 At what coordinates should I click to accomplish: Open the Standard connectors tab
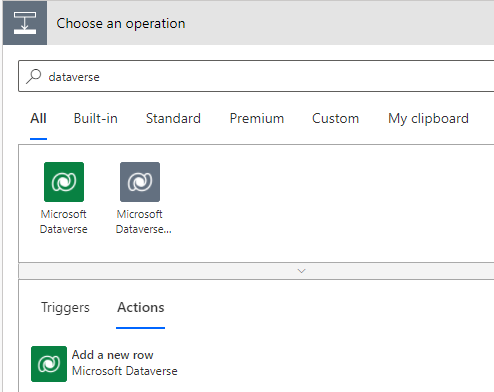(173, 119)
